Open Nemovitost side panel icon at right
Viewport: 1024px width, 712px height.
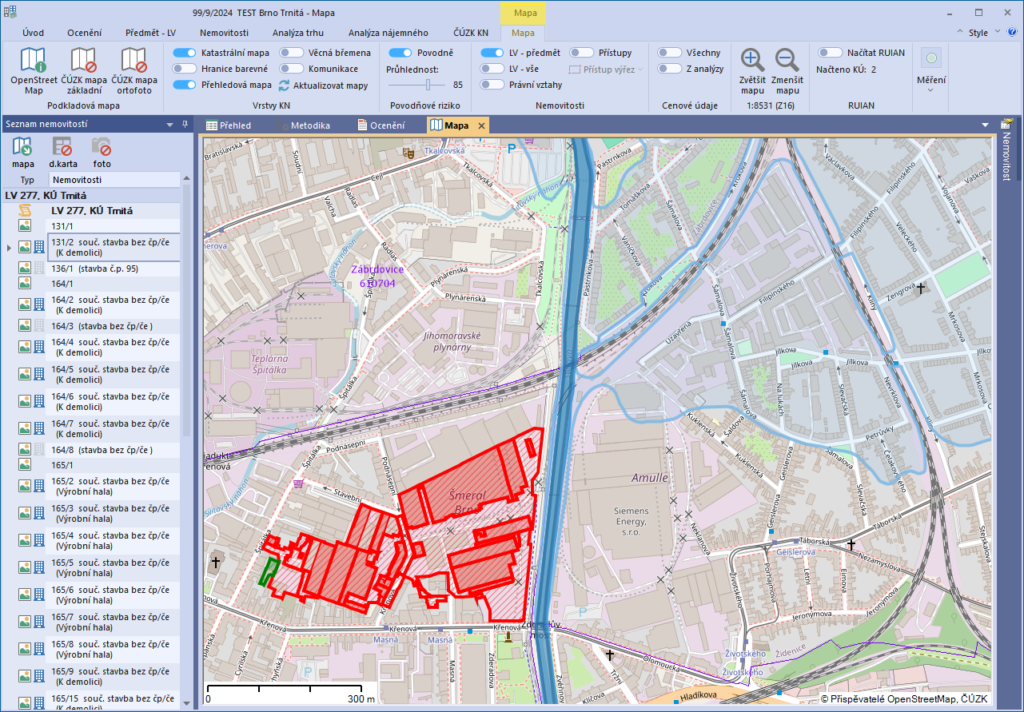(x=1006, y=124)
